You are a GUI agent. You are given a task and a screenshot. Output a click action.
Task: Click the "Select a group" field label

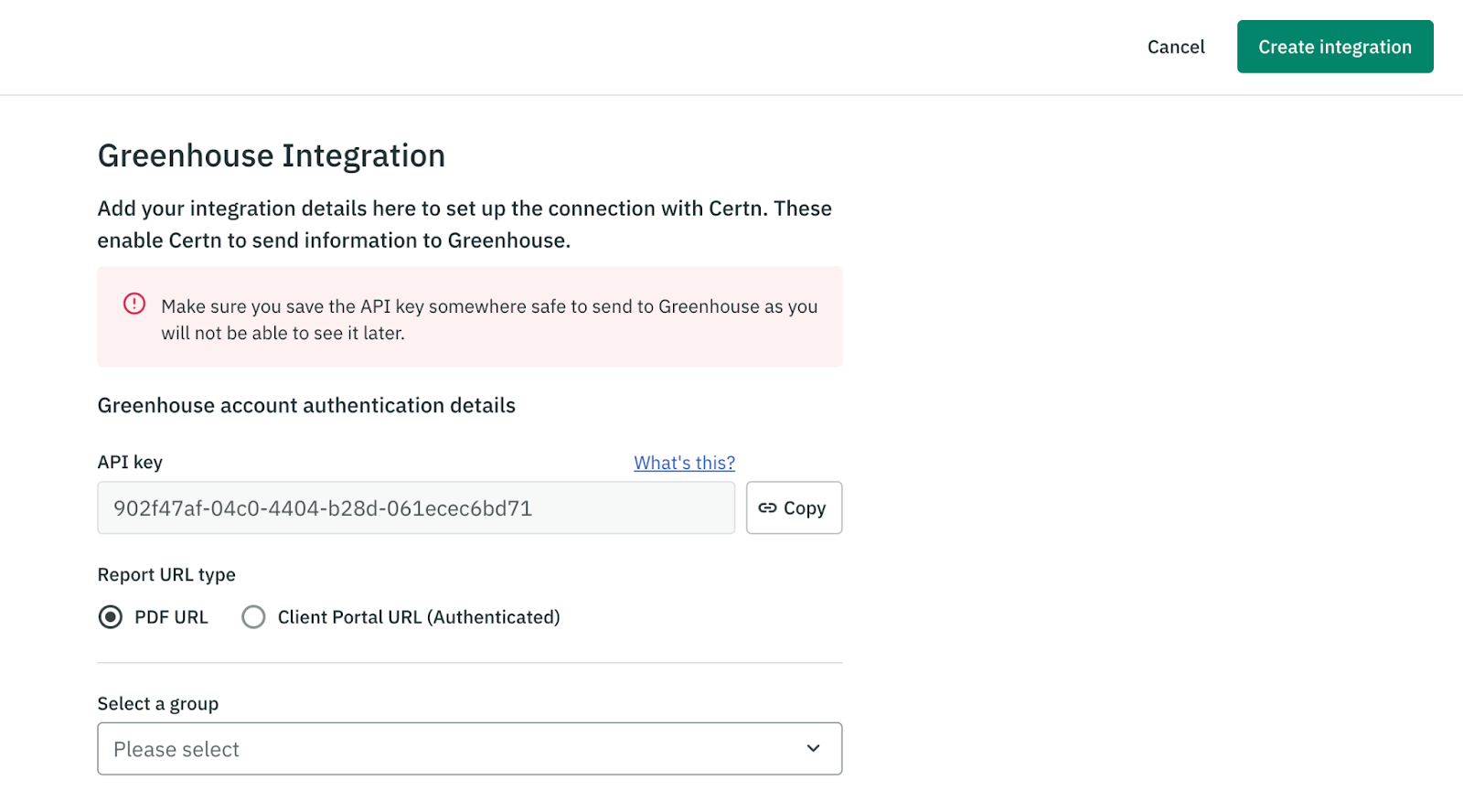point(158,703)
